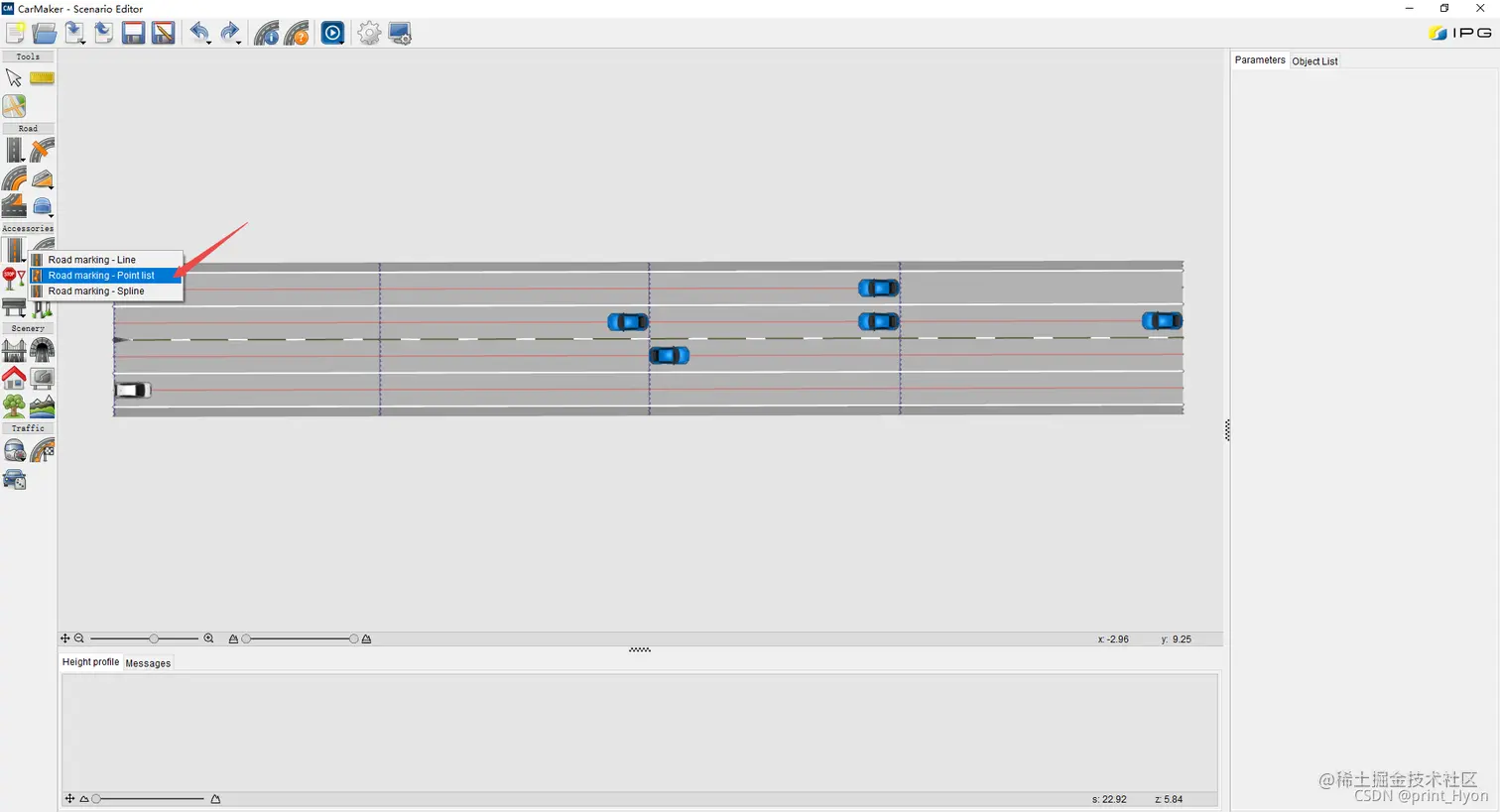Select the blue car at far right
This screenshot has width=1500, height=812.
tap(1162, 320)
